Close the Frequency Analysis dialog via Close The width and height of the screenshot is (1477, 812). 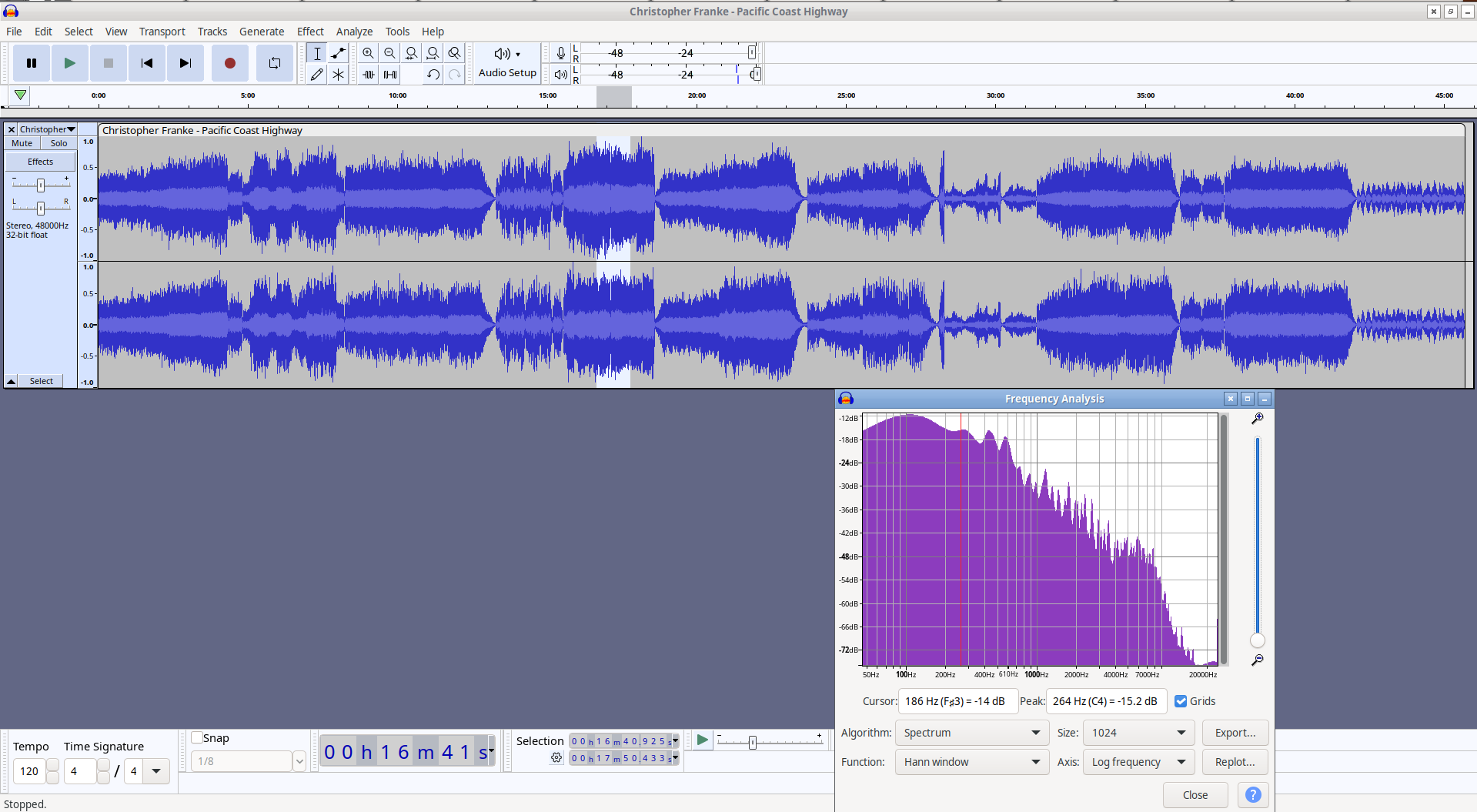point(1195,795)
